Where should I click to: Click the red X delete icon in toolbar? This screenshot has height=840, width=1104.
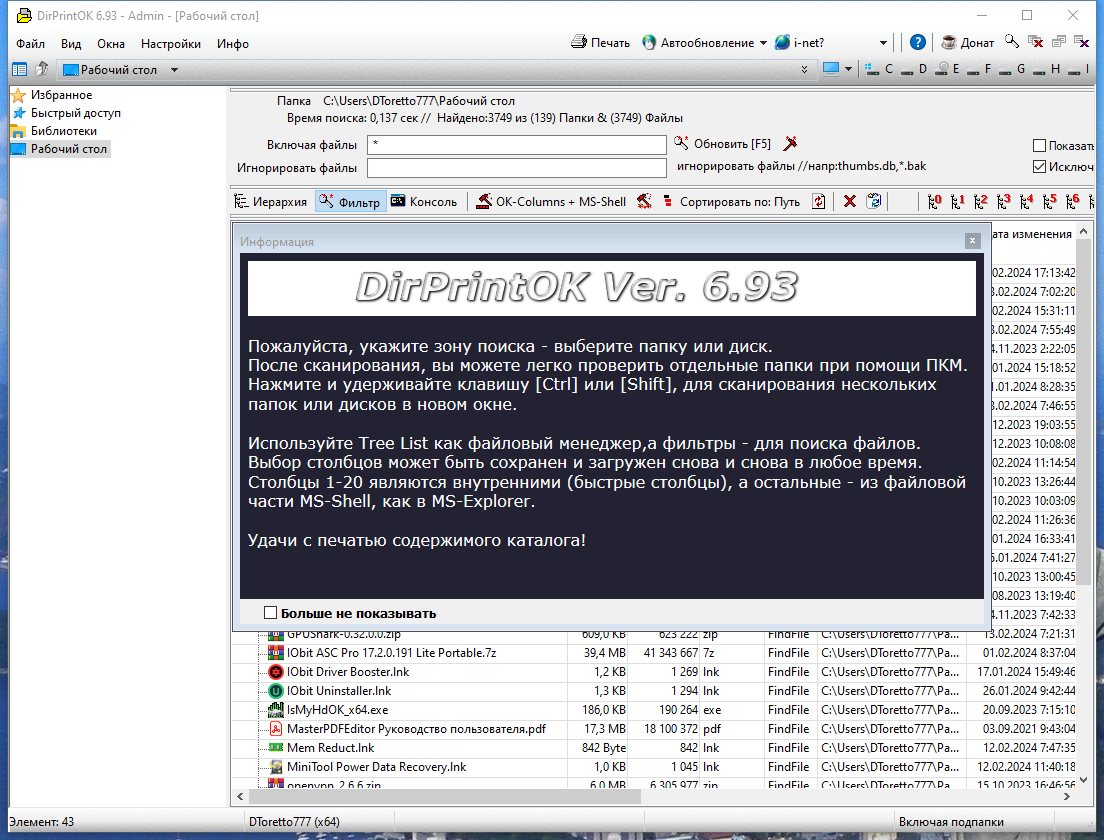[x=850, y=201]
